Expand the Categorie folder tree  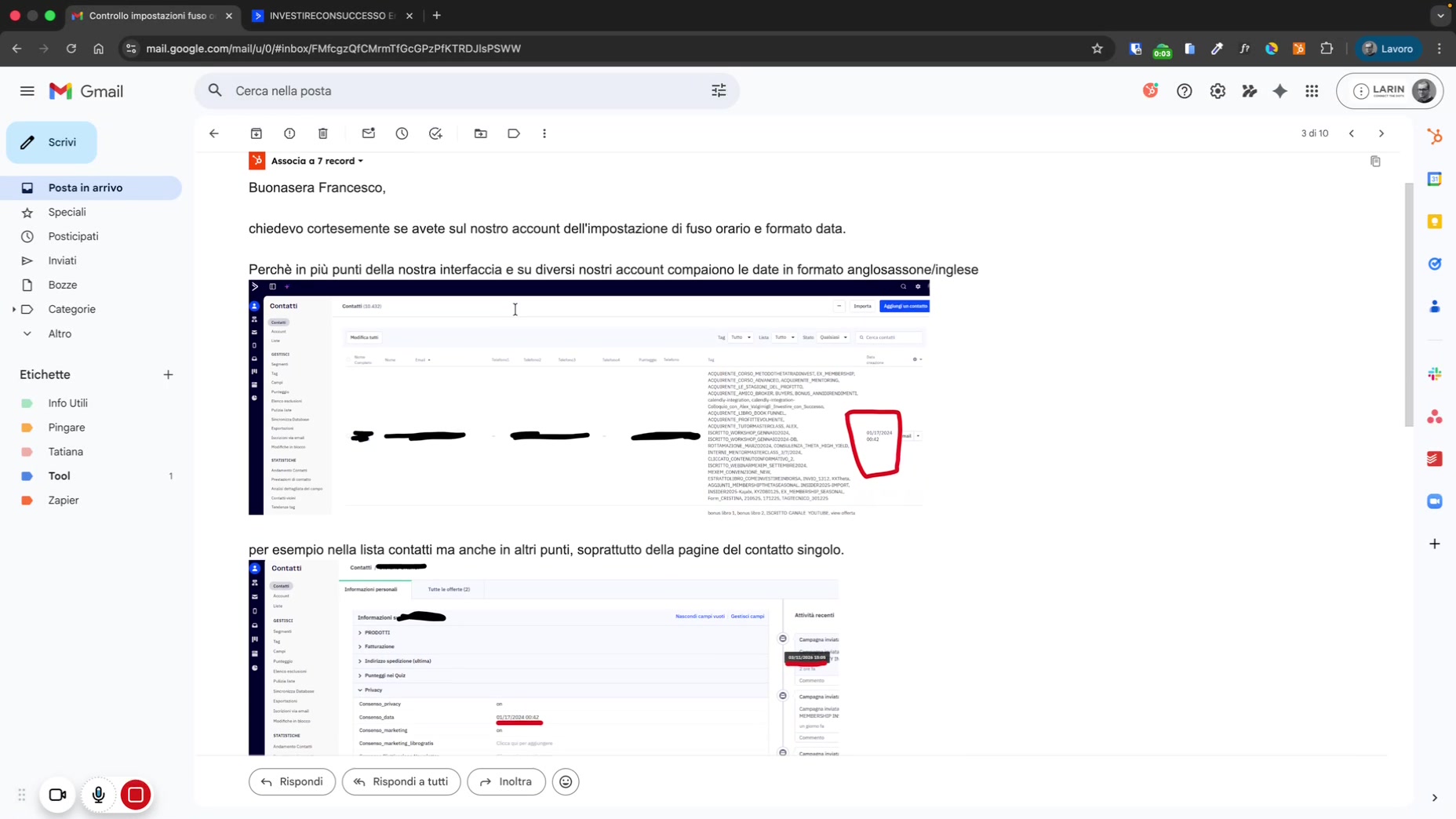click(x=14, y=309)
